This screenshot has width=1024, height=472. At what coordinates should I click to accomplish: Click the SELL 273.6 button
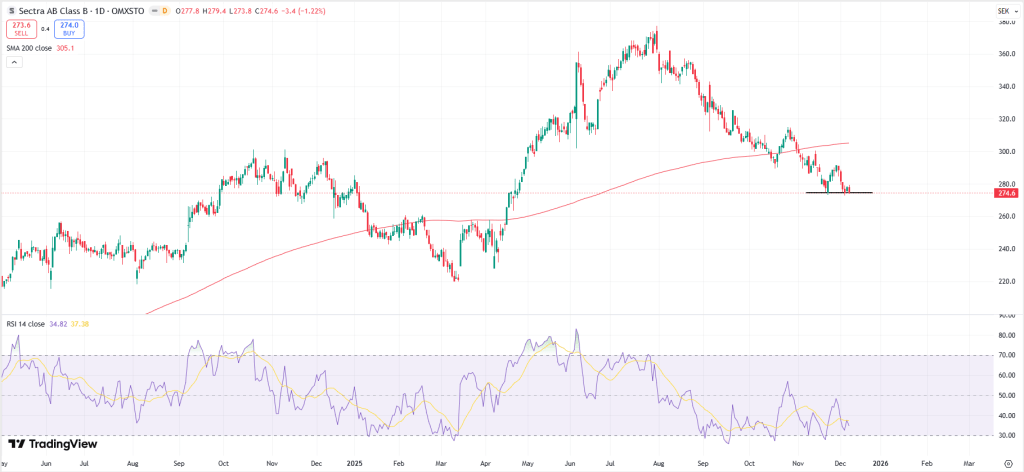pos(19,29)
